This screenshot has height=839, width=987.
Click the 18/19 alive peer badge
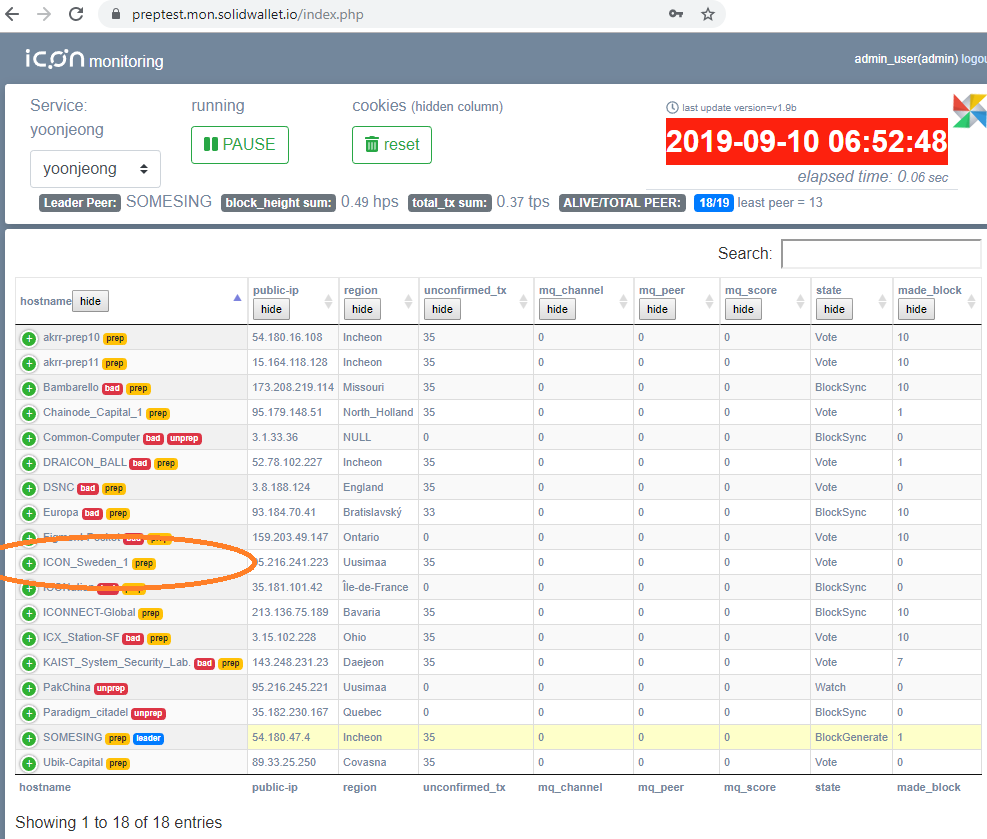714,203
